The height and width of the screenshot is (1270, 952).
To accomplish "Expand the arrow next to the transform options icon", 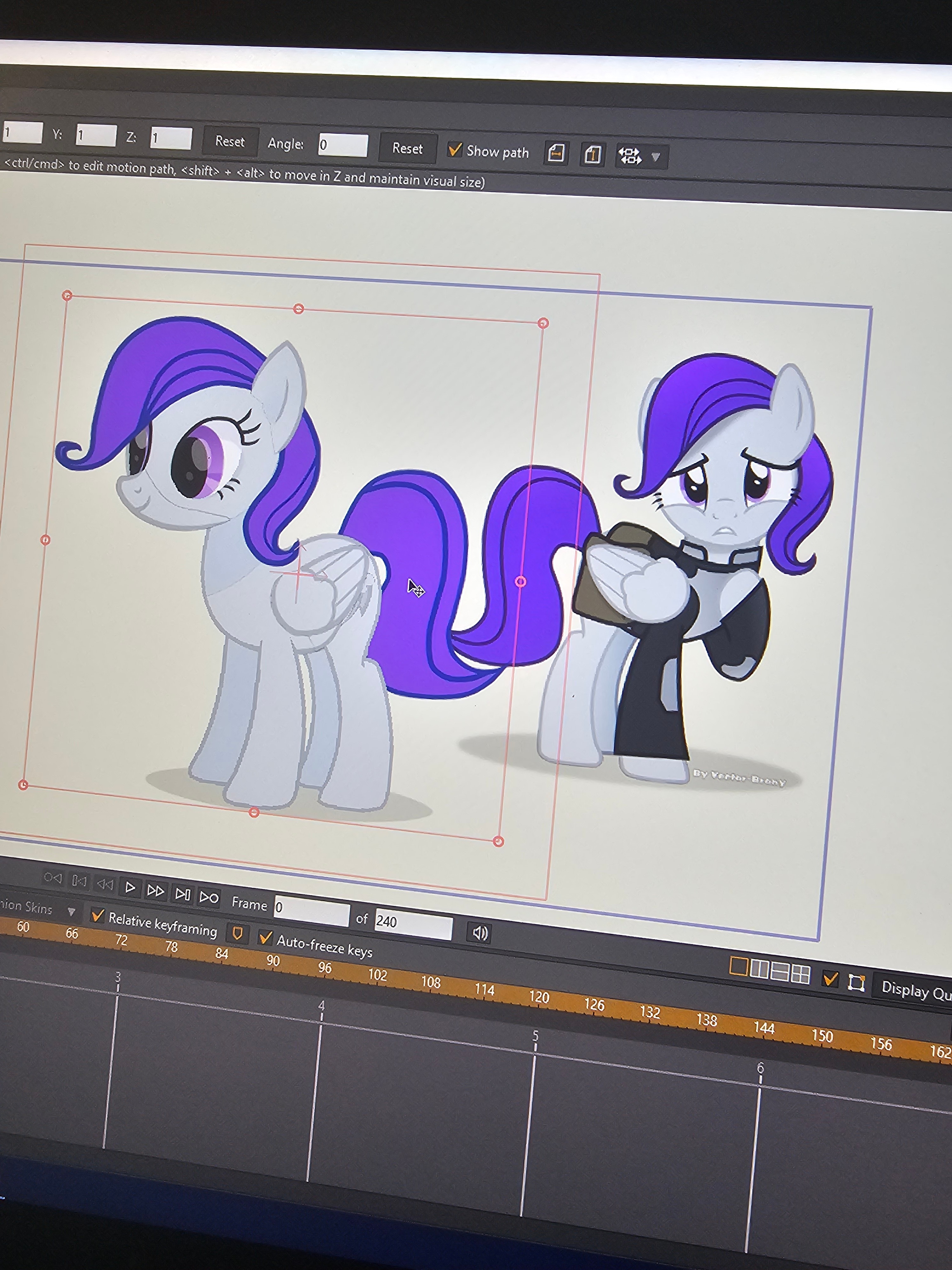I will [656, 157].
